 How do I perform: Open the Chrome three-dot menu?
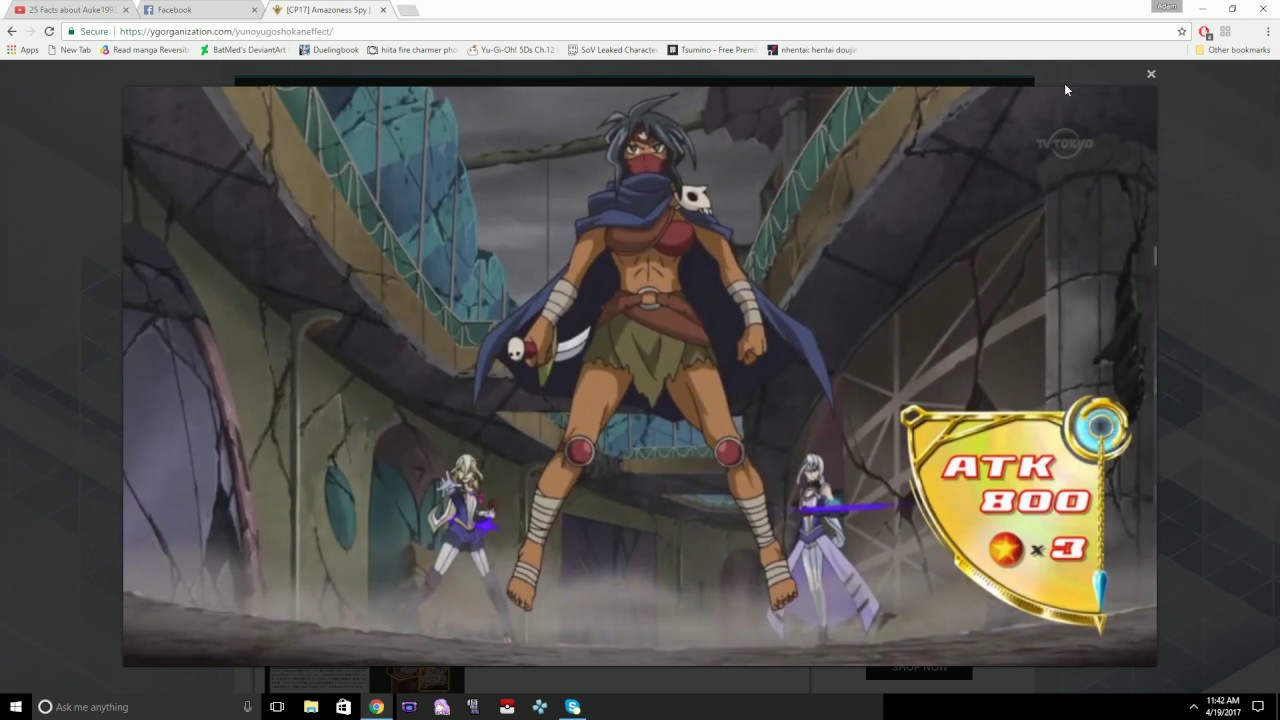click(x=1268, y=31)
